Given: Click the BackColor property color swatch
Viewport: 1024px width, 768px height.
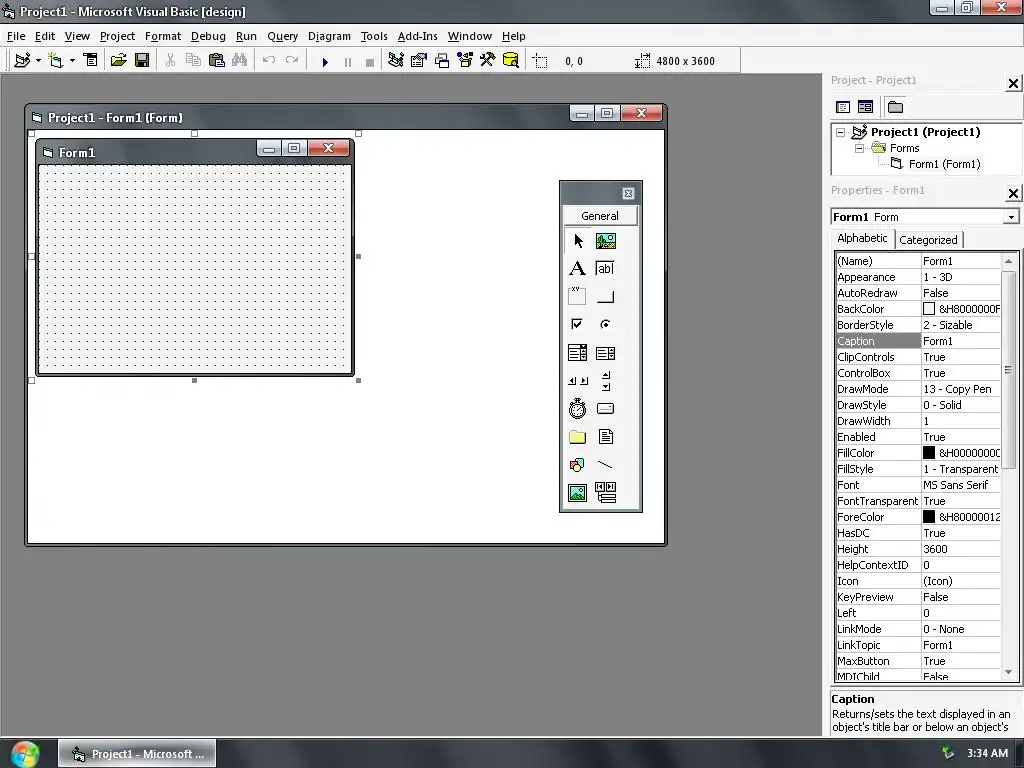Looking at the screenshot, I should coord(929,309).
